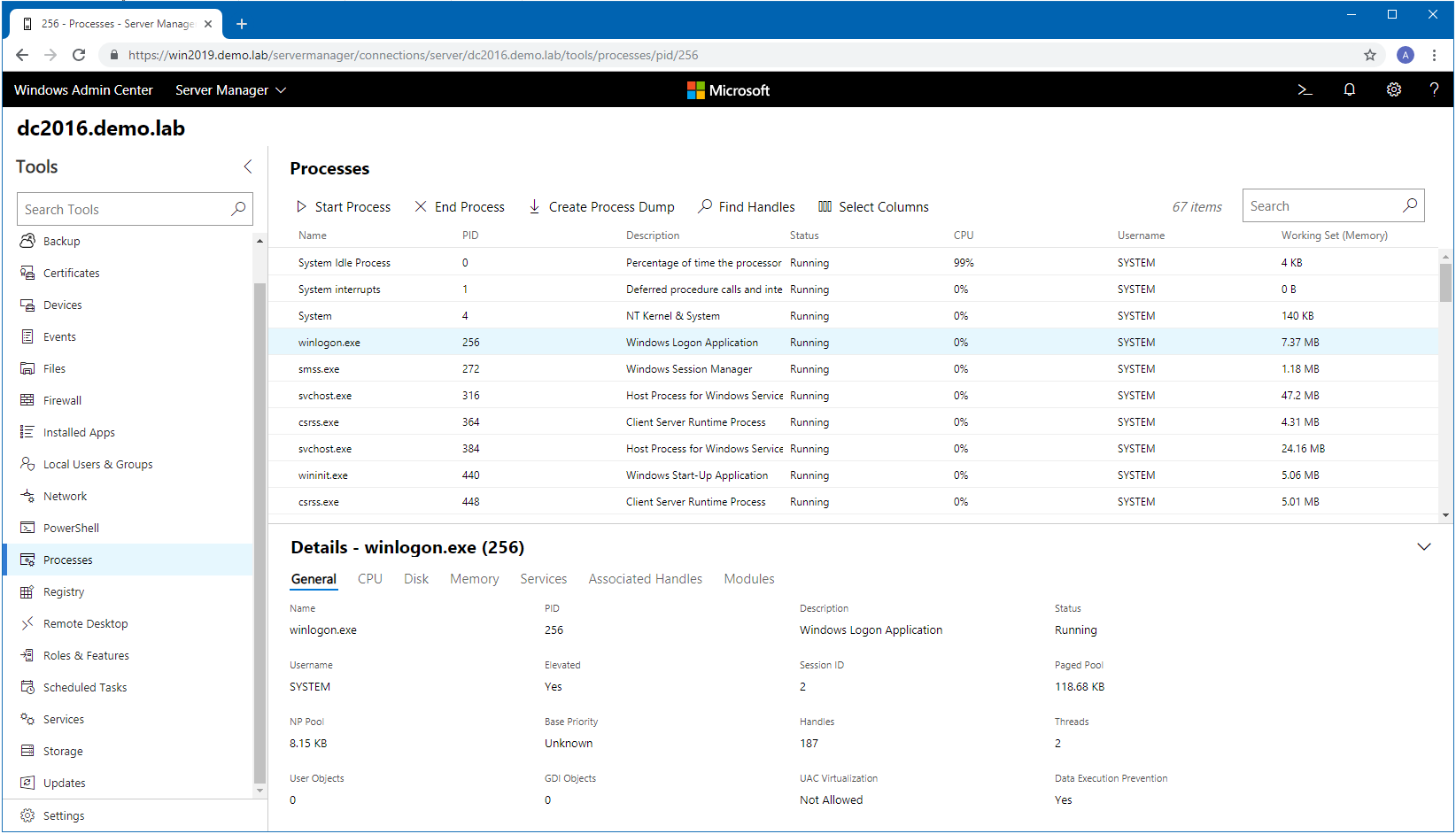The image size is (1456, 834).
Task: Open the Roles & Features tool
Action: pyautogui.click(x=86, y=654)
